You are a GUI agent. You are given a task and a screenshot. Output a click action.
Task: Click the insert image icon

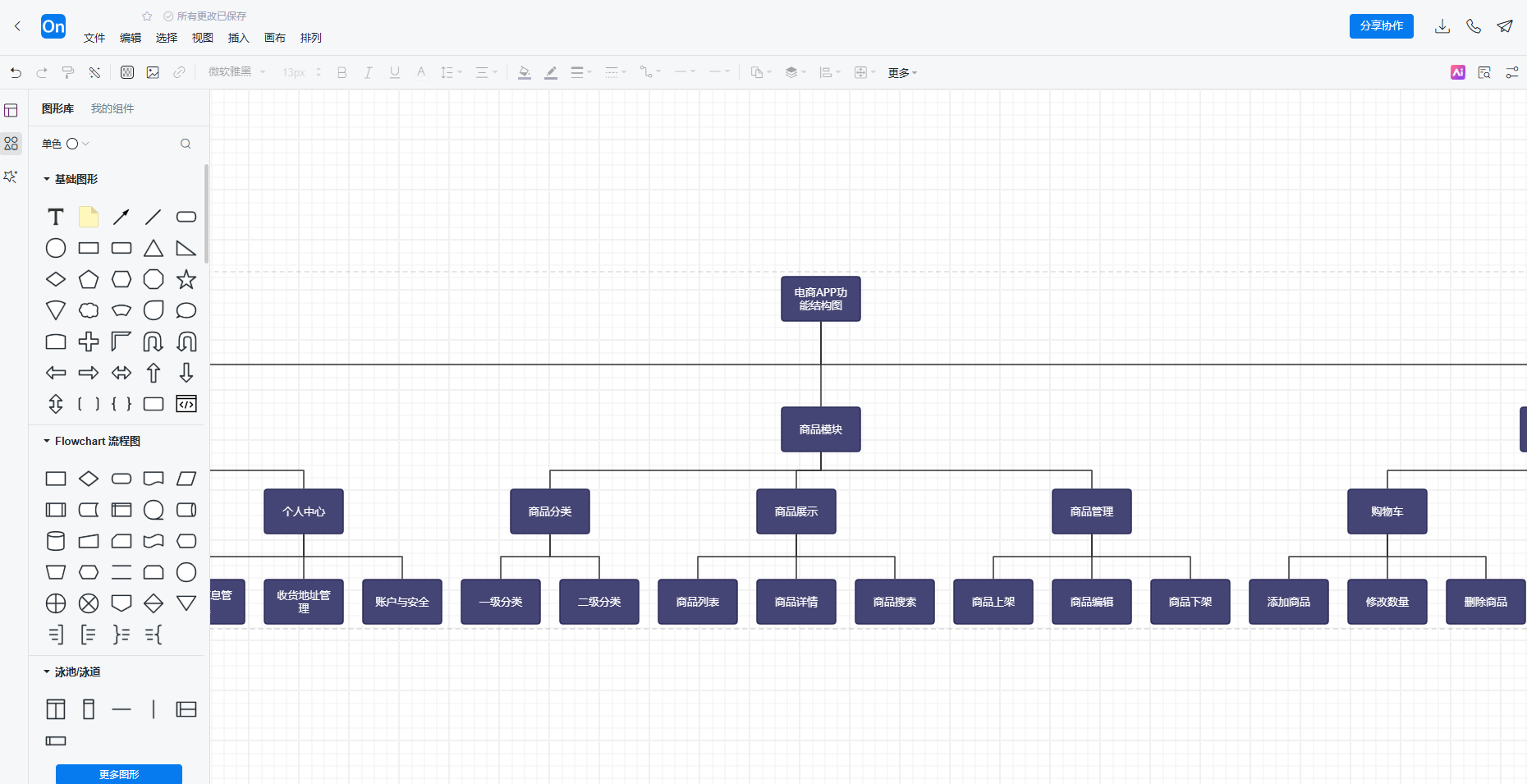(153, 72)
